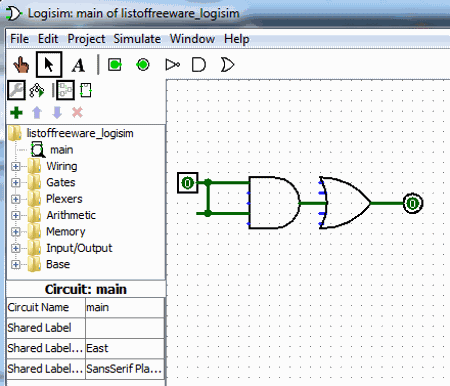Click the round output pin showing 0
This screenshot has width=450, height=386.
[413, 203]
